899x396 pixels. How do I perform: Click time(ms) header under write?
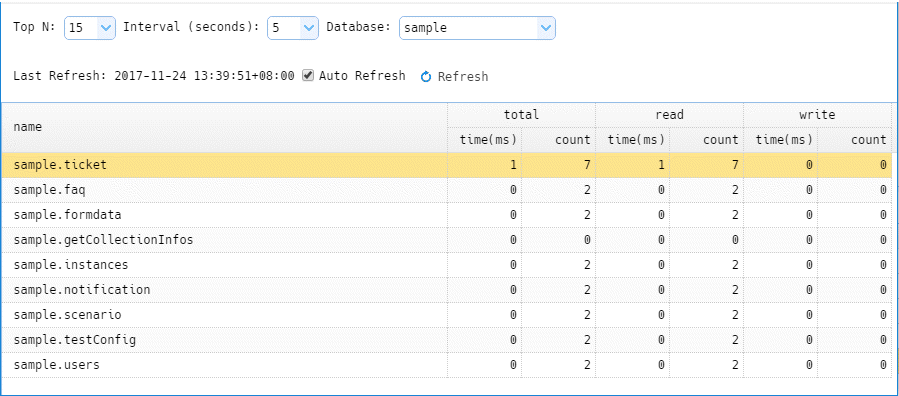[780, 139]
